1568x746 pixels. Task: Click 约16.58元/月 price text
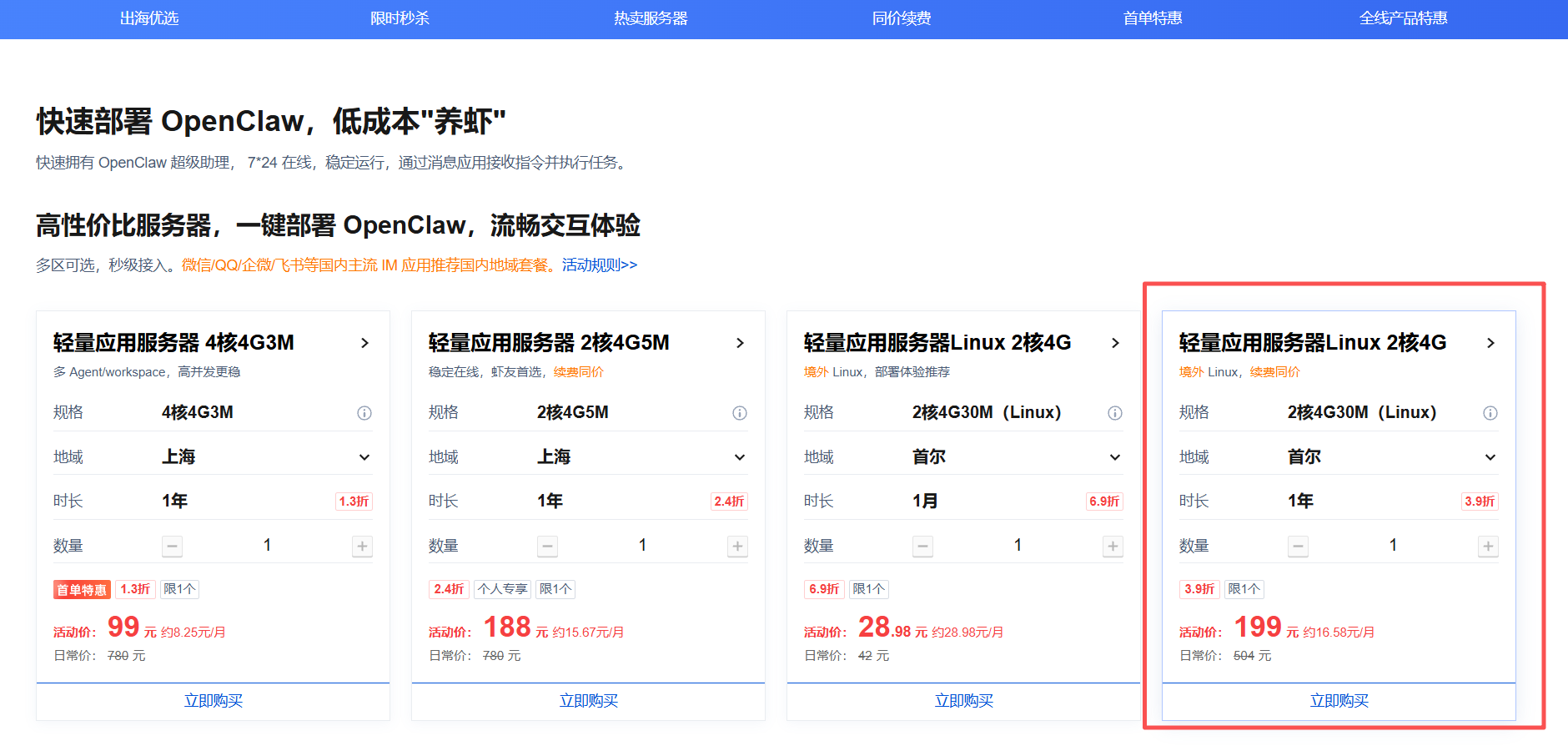1339,633
